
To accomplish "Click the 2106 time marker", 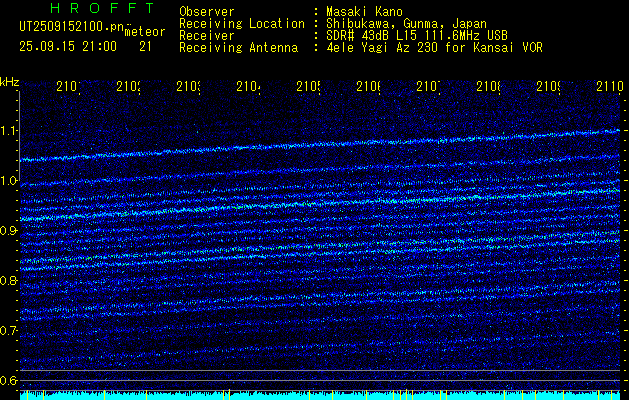I will point(368,86).
